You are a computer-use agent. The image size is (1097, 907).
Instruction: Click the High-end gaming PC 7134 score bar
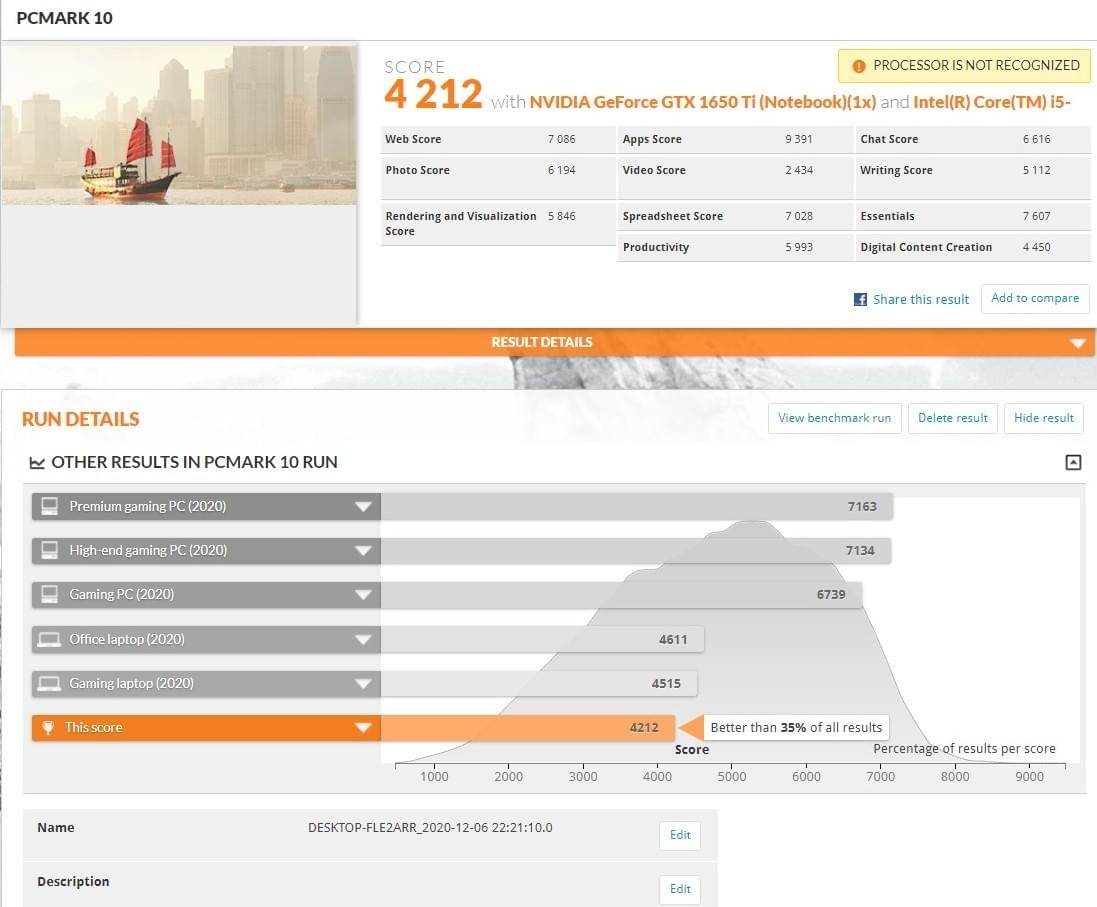636,550
